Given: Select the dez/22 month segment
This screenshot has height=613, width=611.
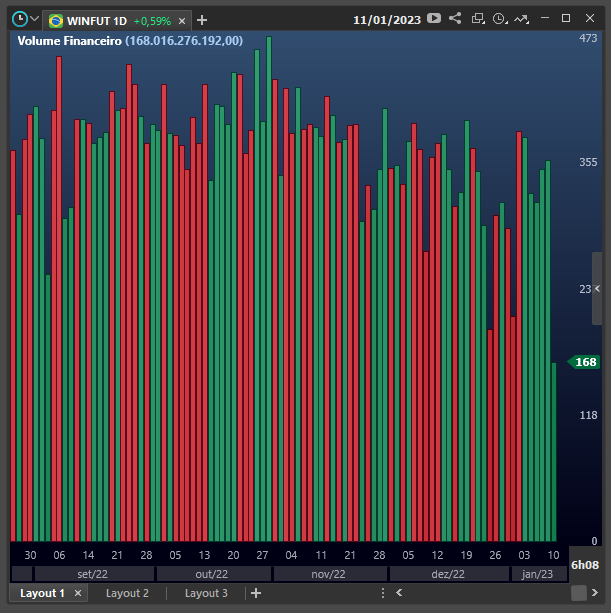Looking at the screenshot, I should click(x=449, y=574).
